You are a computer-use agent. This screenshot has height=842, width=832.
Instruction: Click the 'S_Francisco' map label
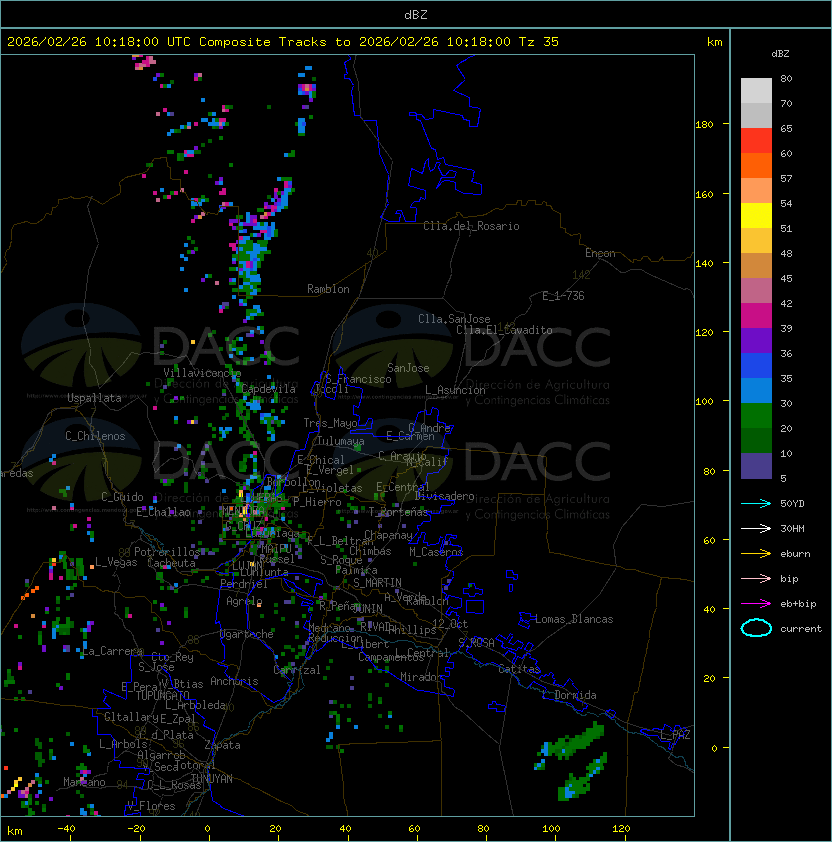(x=358, y=379)
